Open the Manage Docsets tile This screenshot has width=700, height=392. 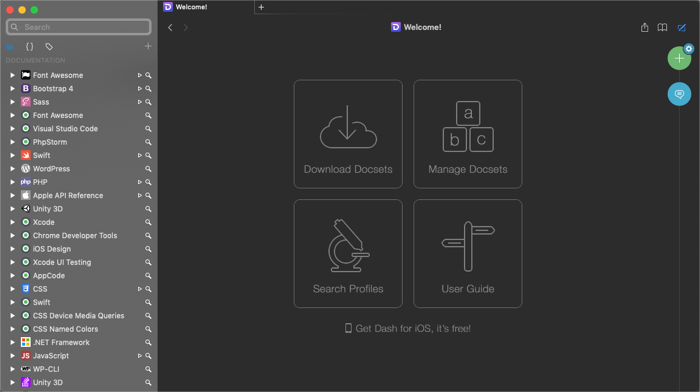(x=467, y=134)
